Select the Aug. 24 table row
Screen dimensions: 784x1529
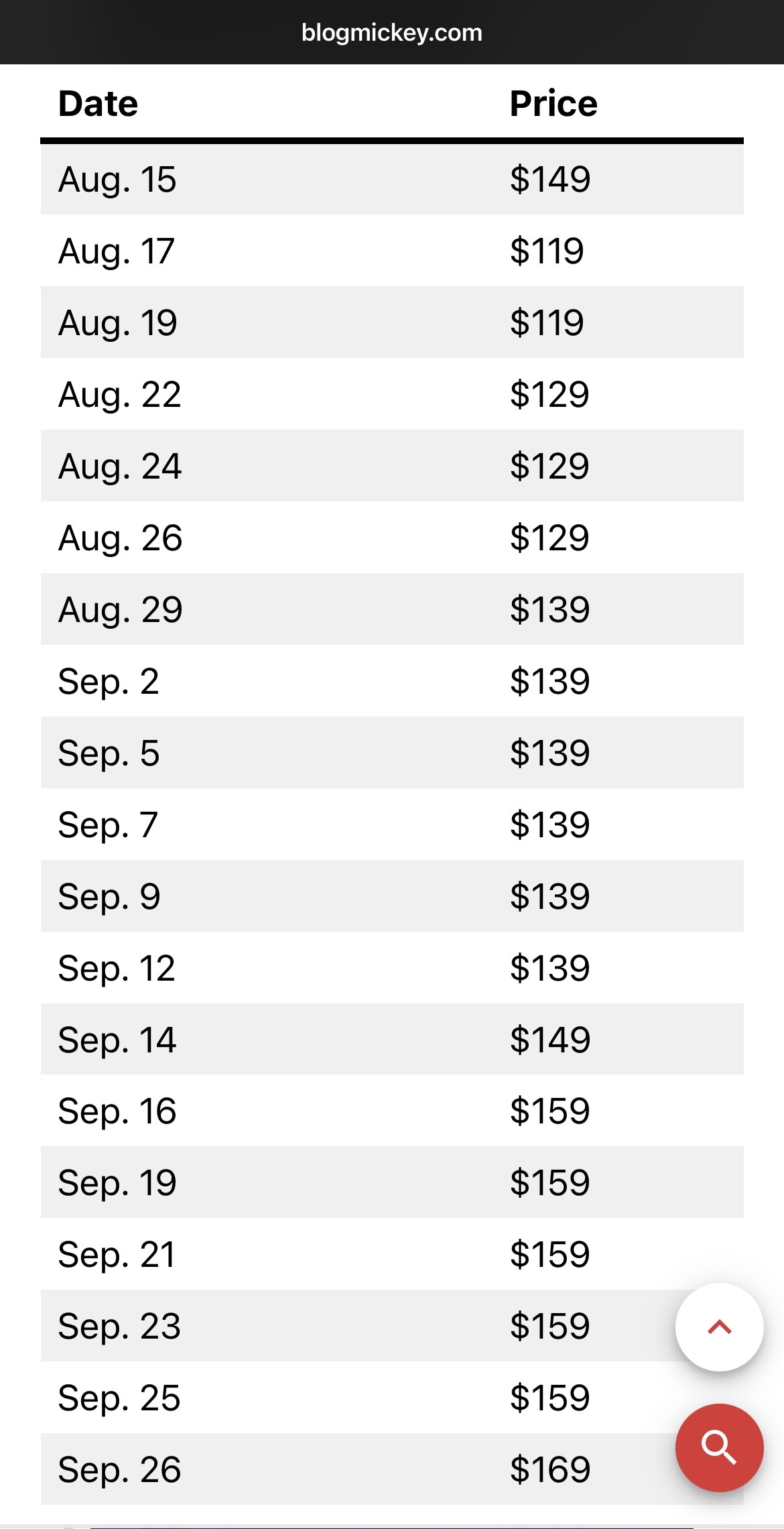pos(392,467)
